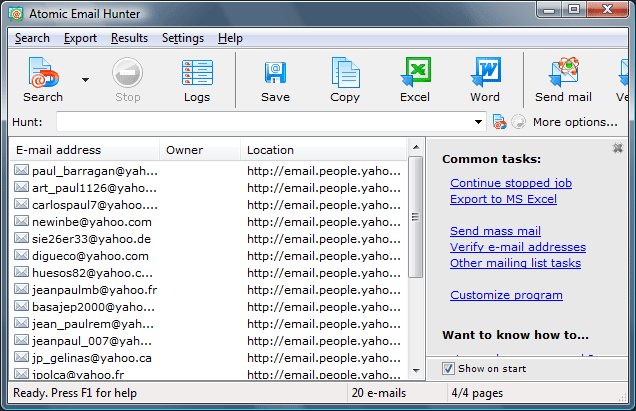Open the Send mass mail link
The height and width of the screenshot is (411, 636).
click(495, 231)
